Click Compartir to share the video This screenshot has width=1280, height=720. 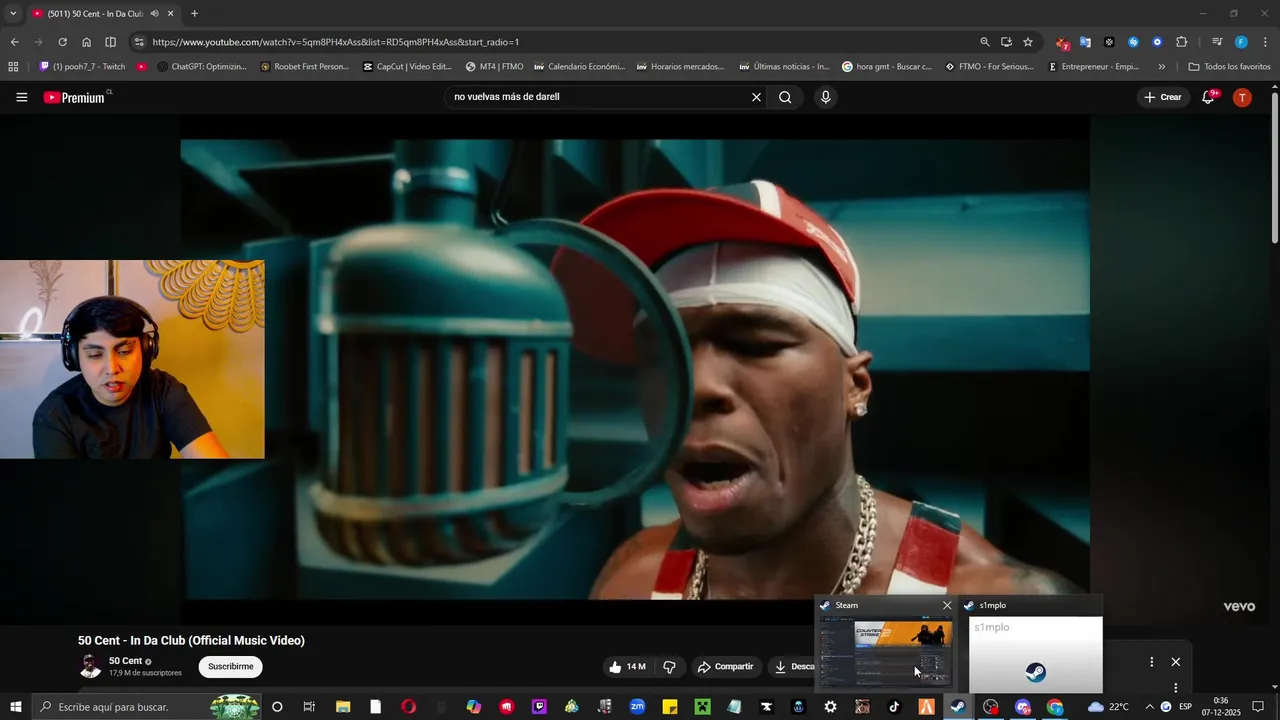click(725, 667)
